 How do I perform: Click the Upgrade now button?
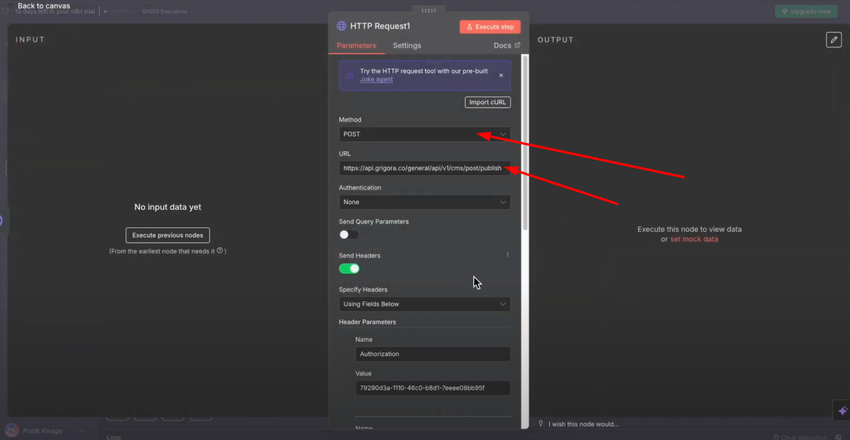806,11
